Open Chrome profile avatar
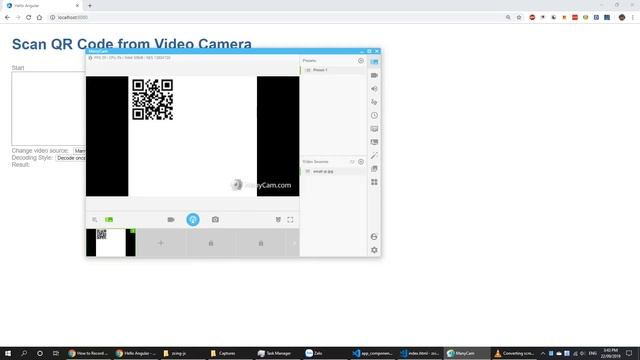 (622, 18)
